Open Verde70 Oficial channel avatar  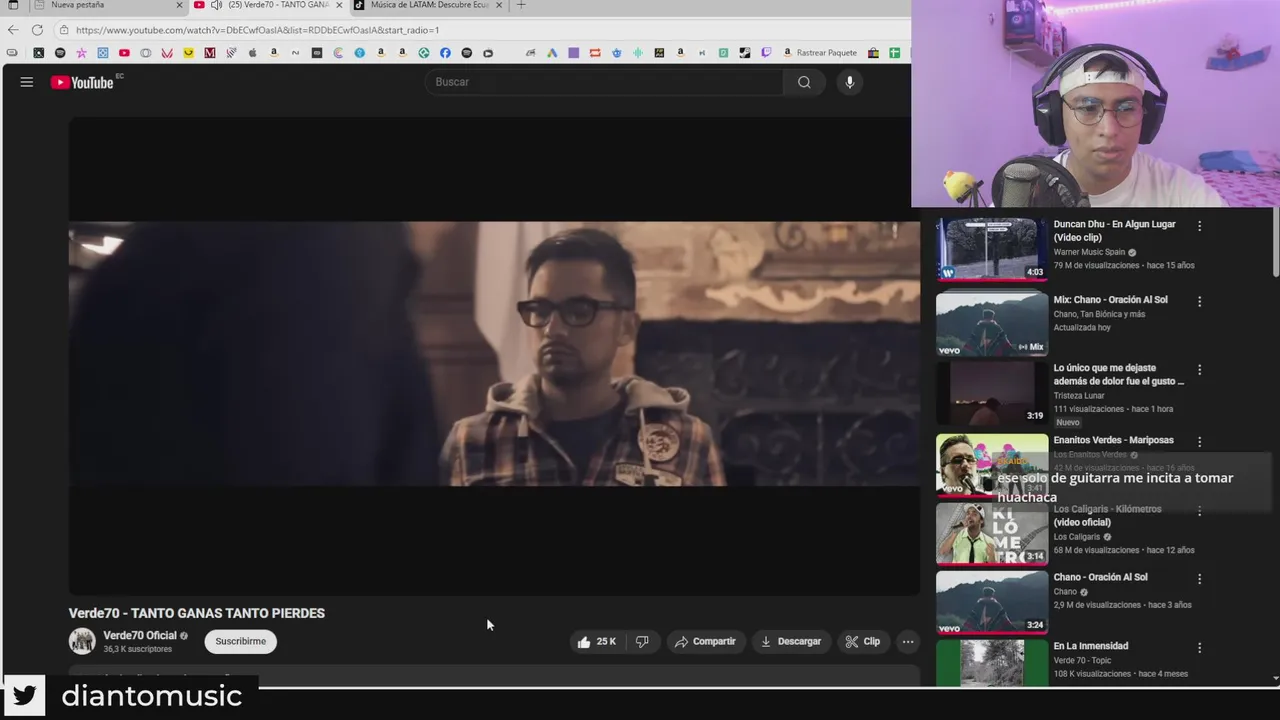coord(82,641)
